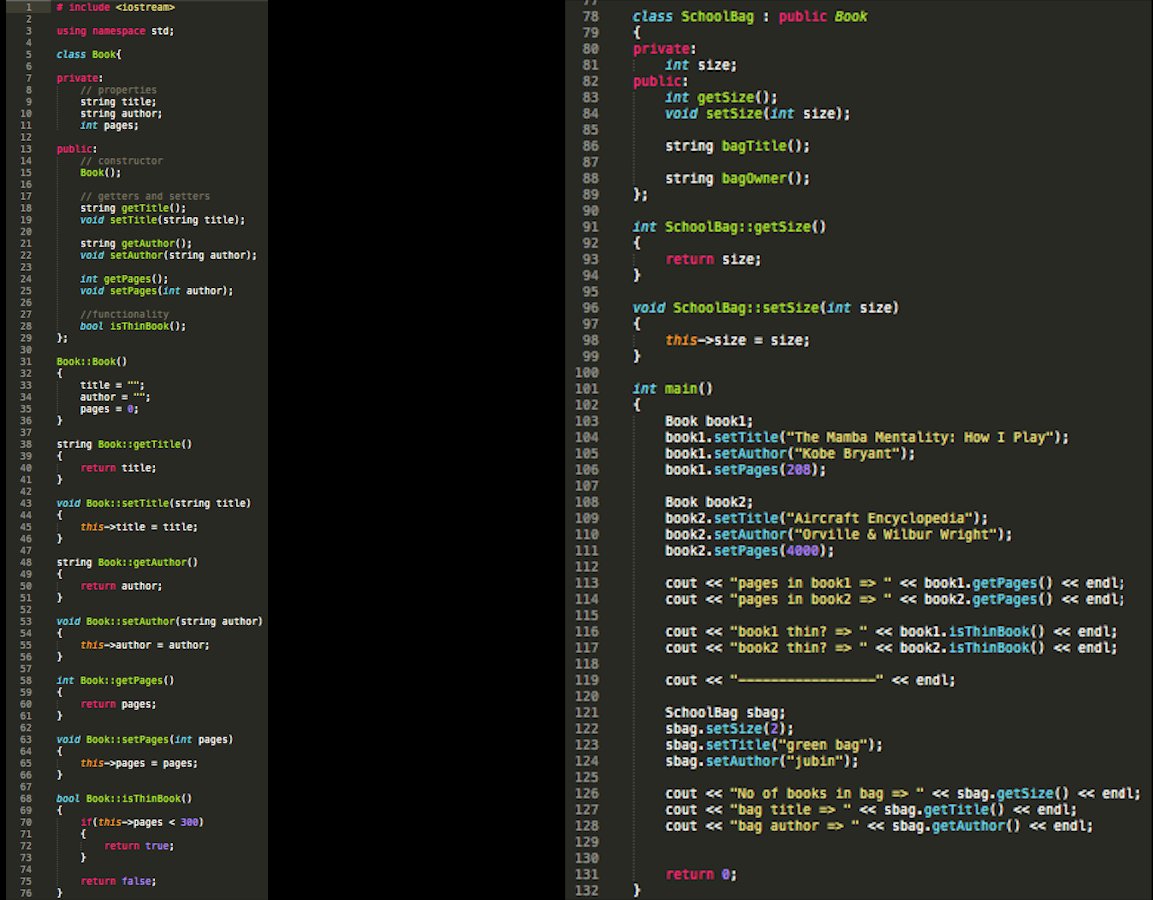
Task: Click 'void setSize(int size);' prototype
Action: (757, 113)
